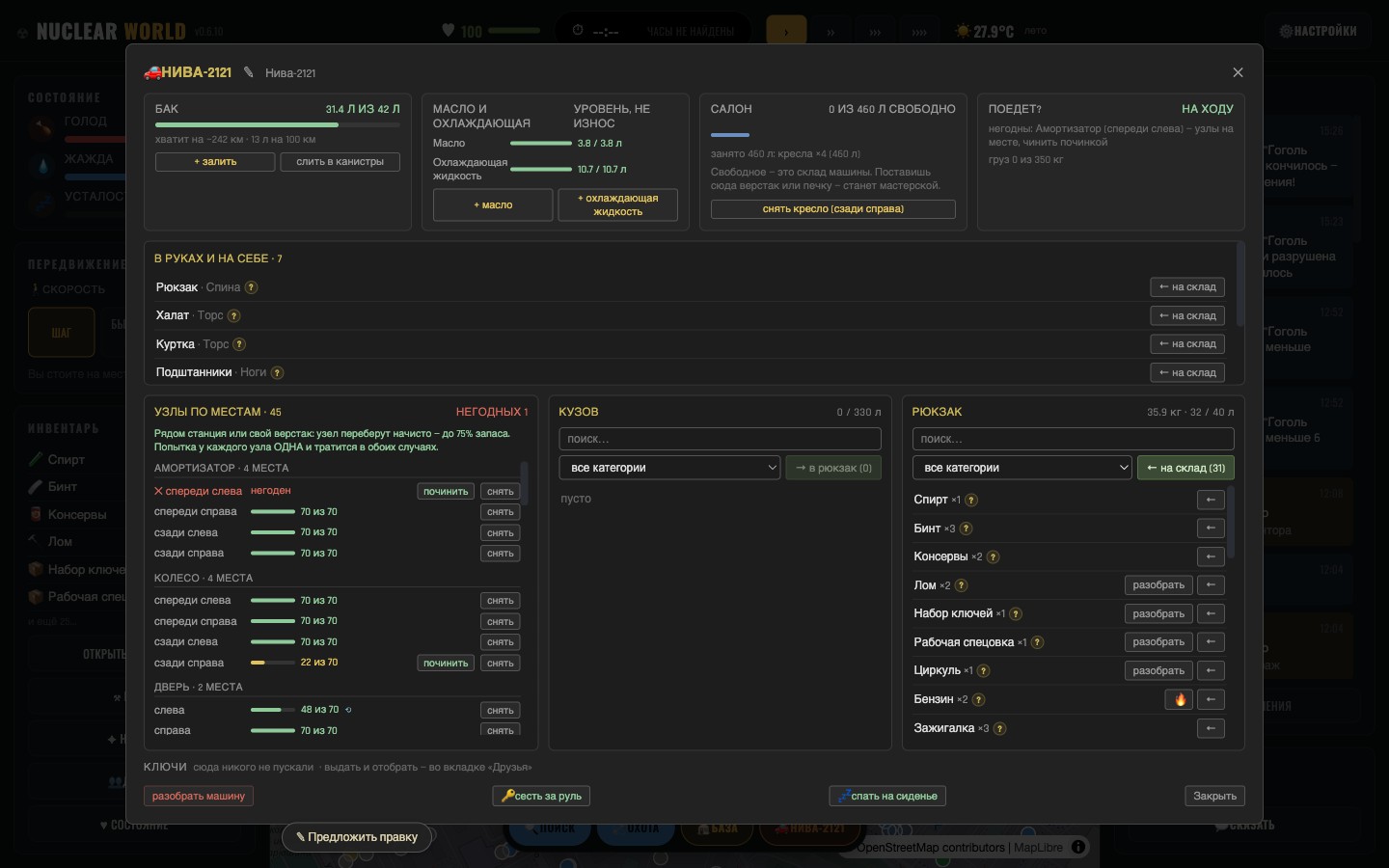Add oil with the + масло button
The image size is (1389, 868).
point(493,205)
